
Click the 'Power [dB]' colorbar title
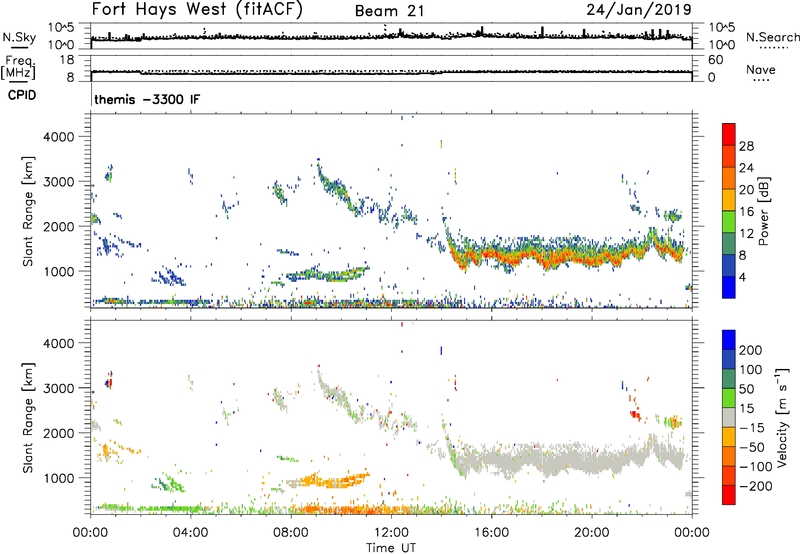(763, 211)
